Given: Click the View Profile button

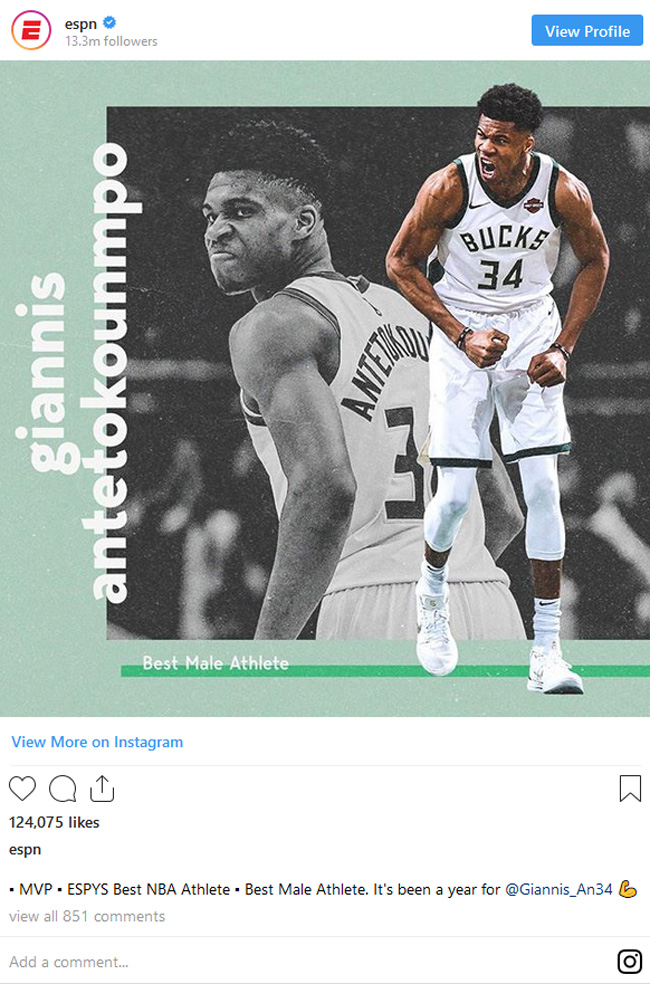Looking at the screenshot, I should pos(587,31).
